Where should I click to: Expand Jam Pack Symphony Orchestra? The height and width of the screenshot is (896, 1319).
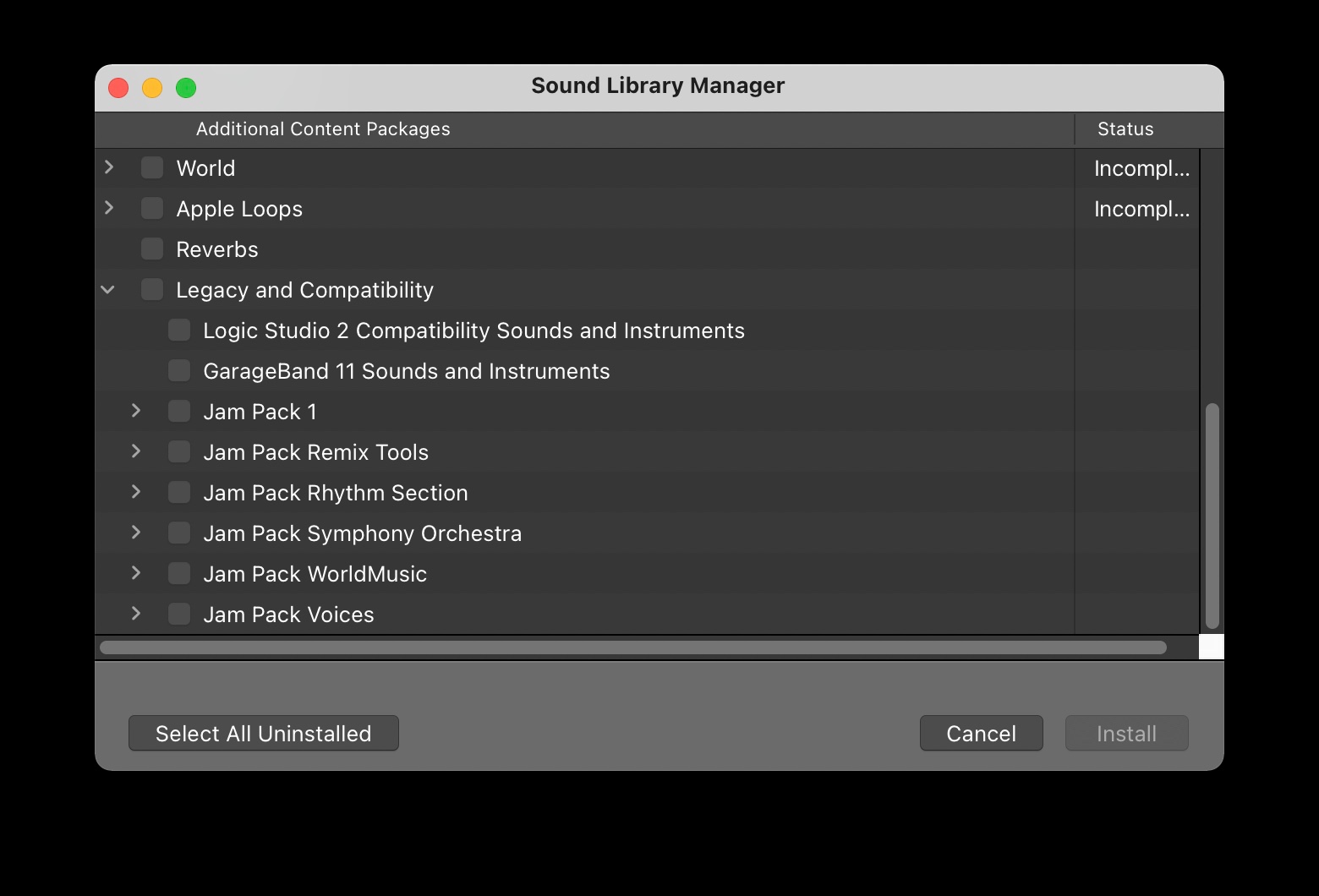[136, 533]
